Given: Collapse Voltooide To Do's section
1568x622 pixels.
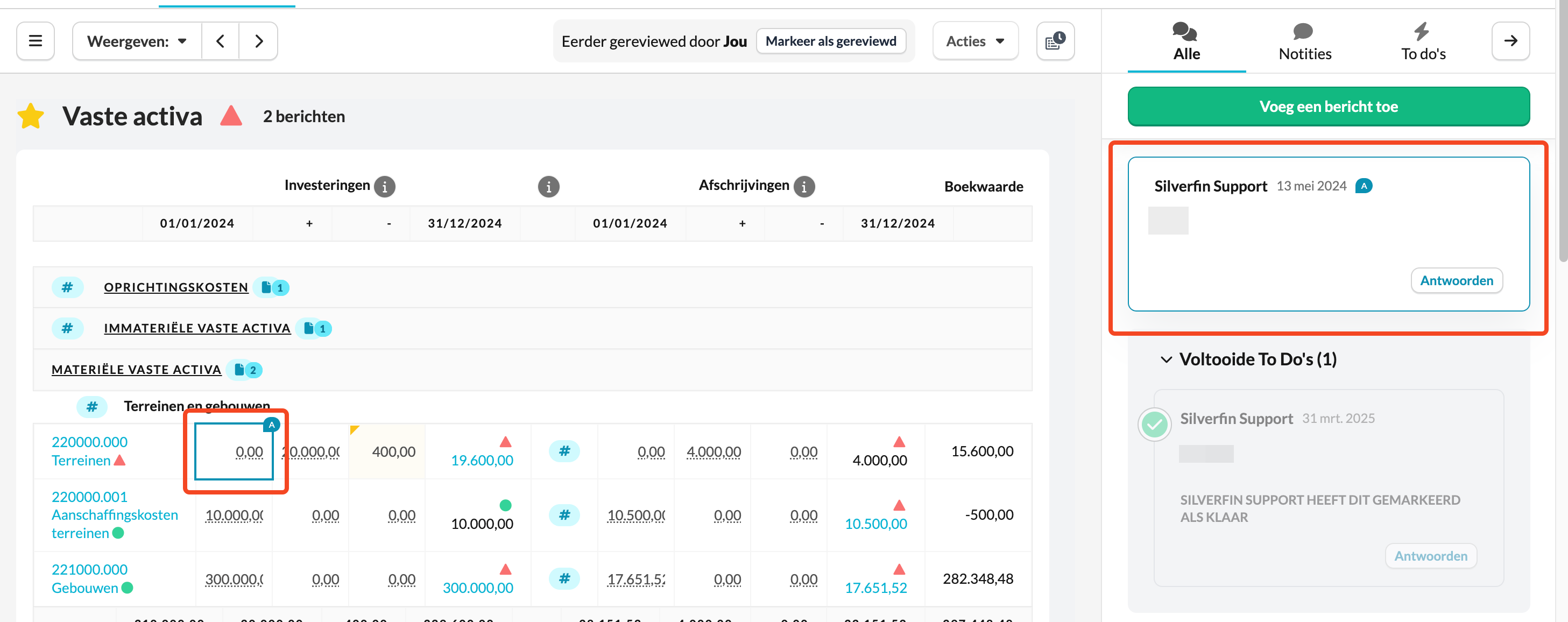Looking at the screenshot, I should (x=1166, y=359).
